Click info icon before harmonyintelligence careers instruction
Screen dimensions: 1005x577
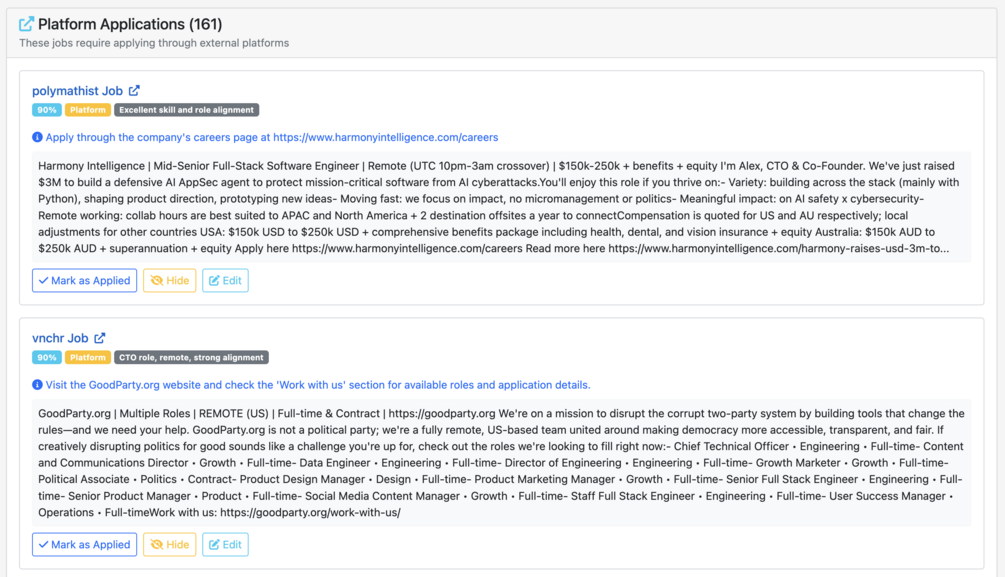click(x=37, y=137)
